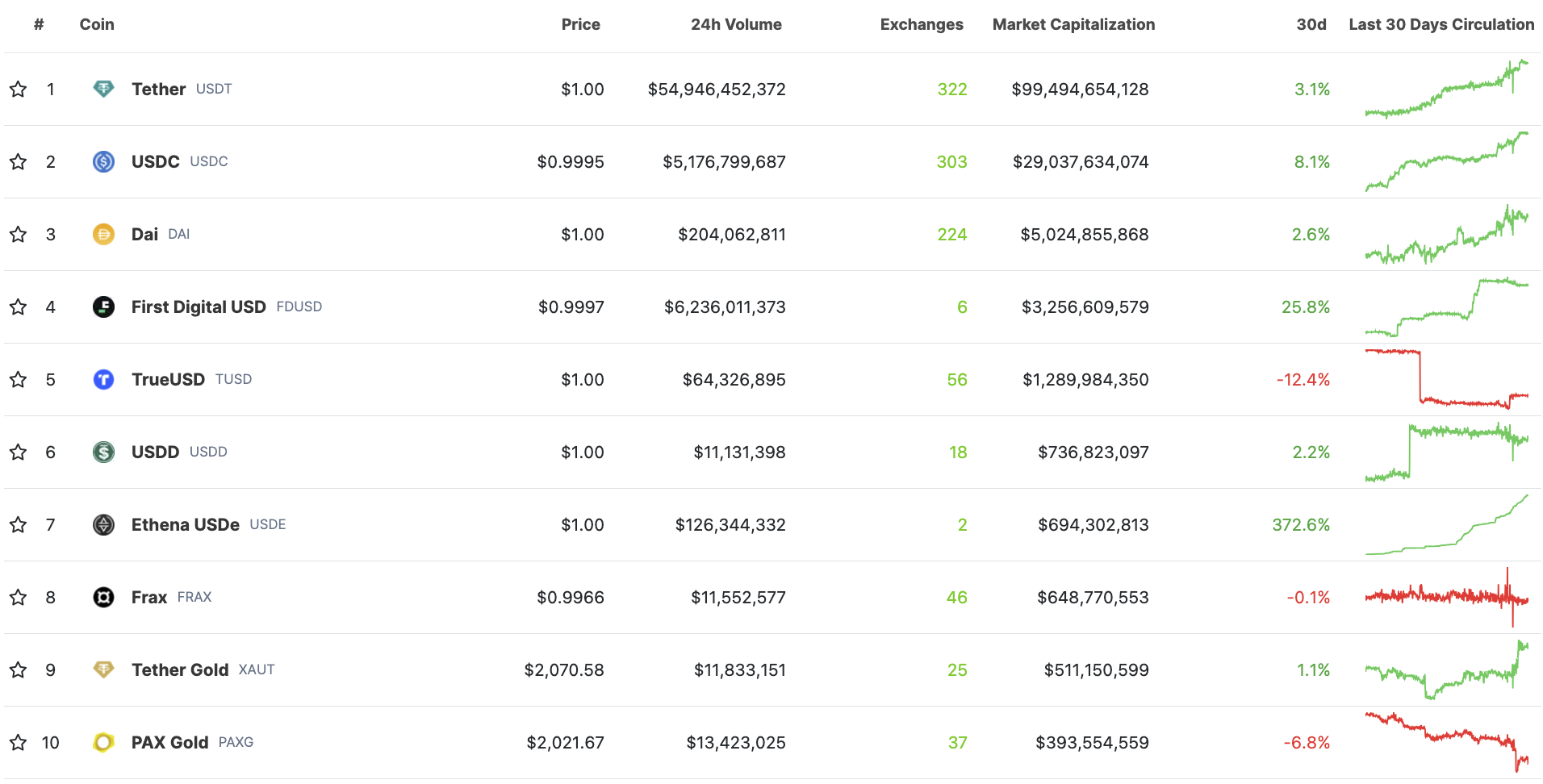The height and width of the screenshot is (784, 1543).
Task: Click Tether's 322 exchanges count
Action: (x=952, y=89)
